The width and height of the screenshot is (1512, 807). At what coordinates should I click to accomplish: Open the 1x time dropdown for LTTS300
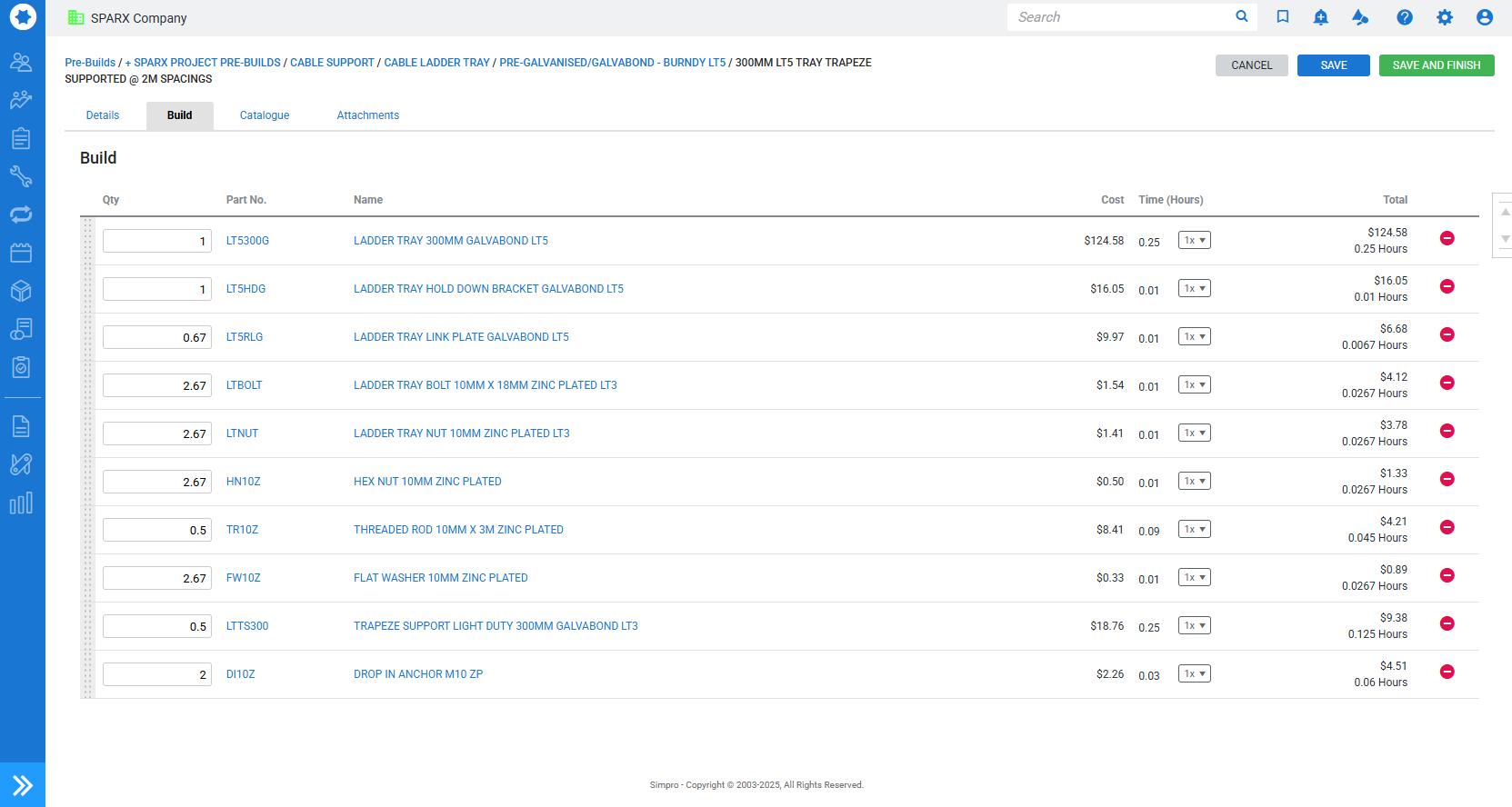click(1194, 626)
